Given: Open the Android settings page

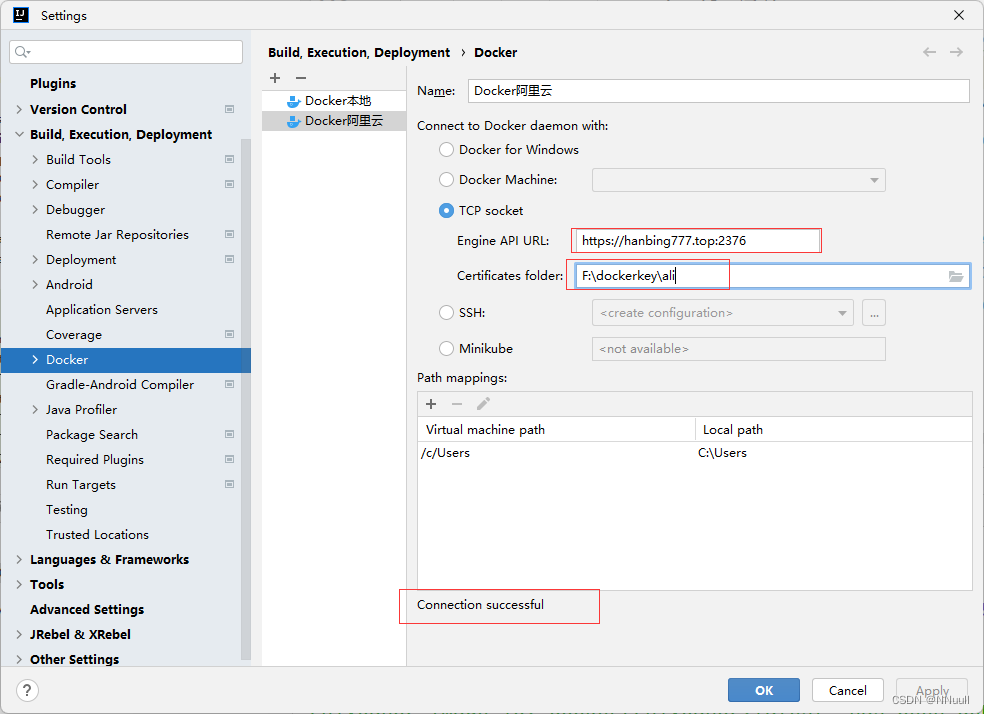Looking at the screenshot, I should 69,284.
